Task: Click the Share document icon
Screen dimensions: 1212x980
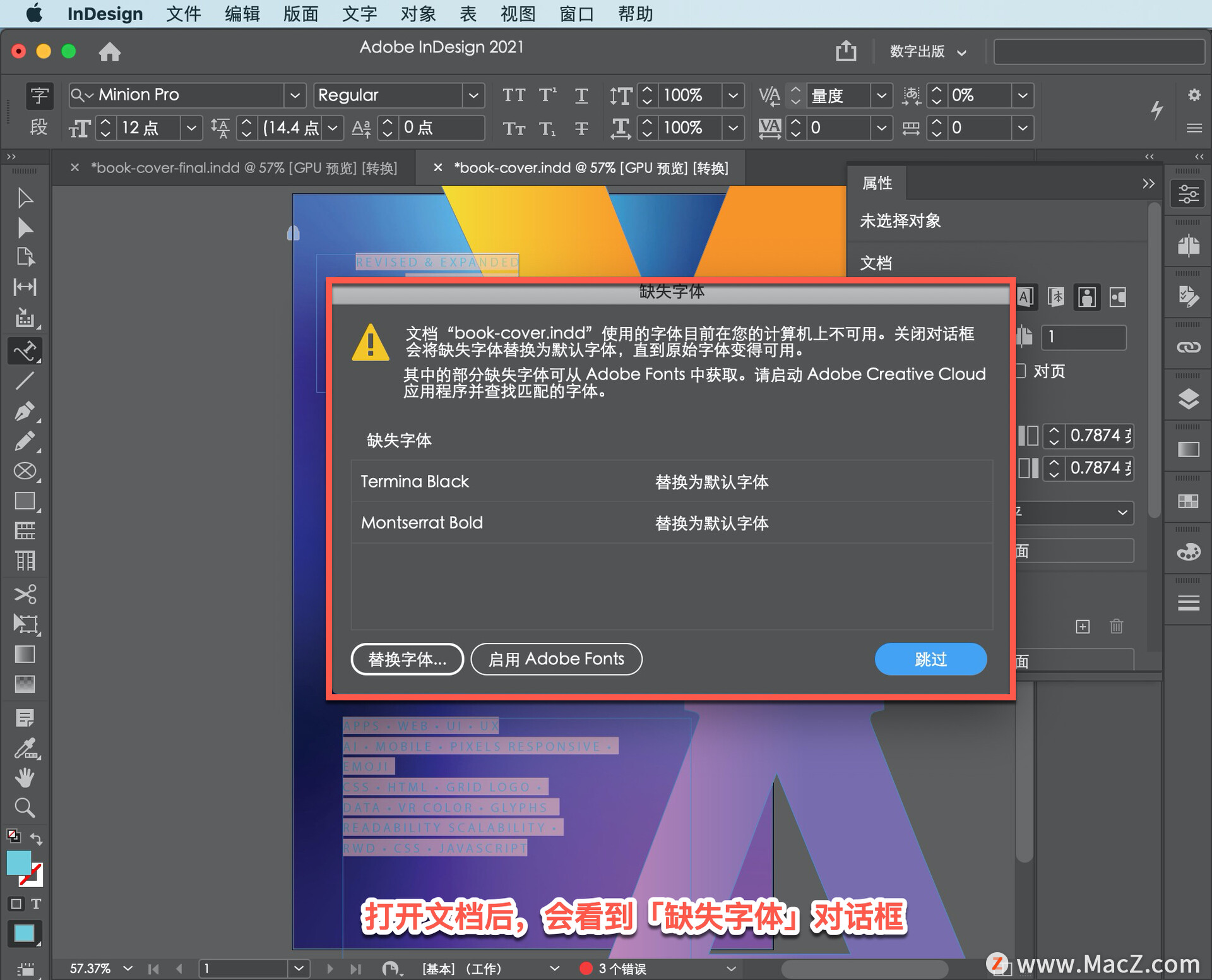Action: click(846, 51)
